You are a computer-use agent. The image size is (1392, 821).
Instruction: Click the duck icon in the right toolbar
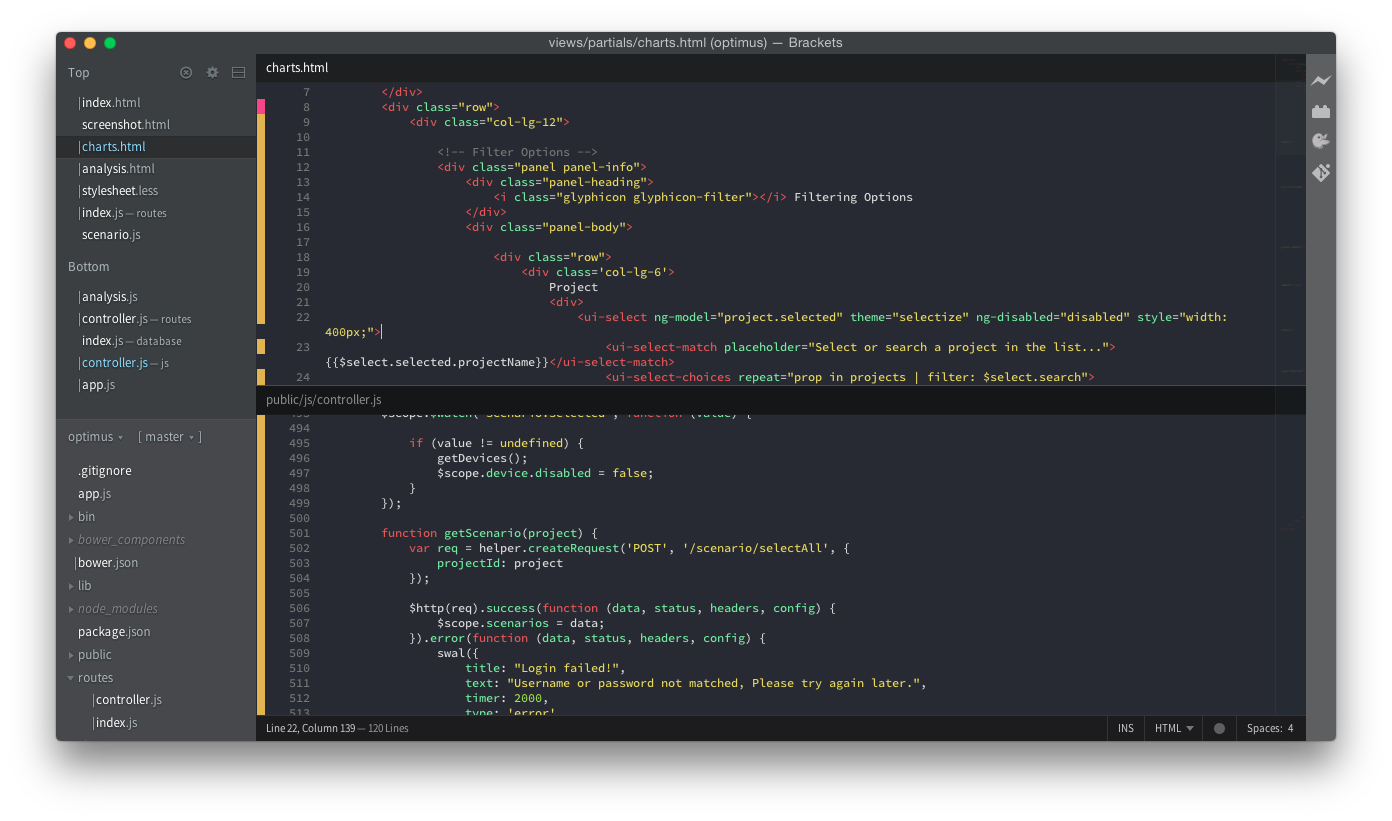pyautogui.click(x=1320, y=141)
